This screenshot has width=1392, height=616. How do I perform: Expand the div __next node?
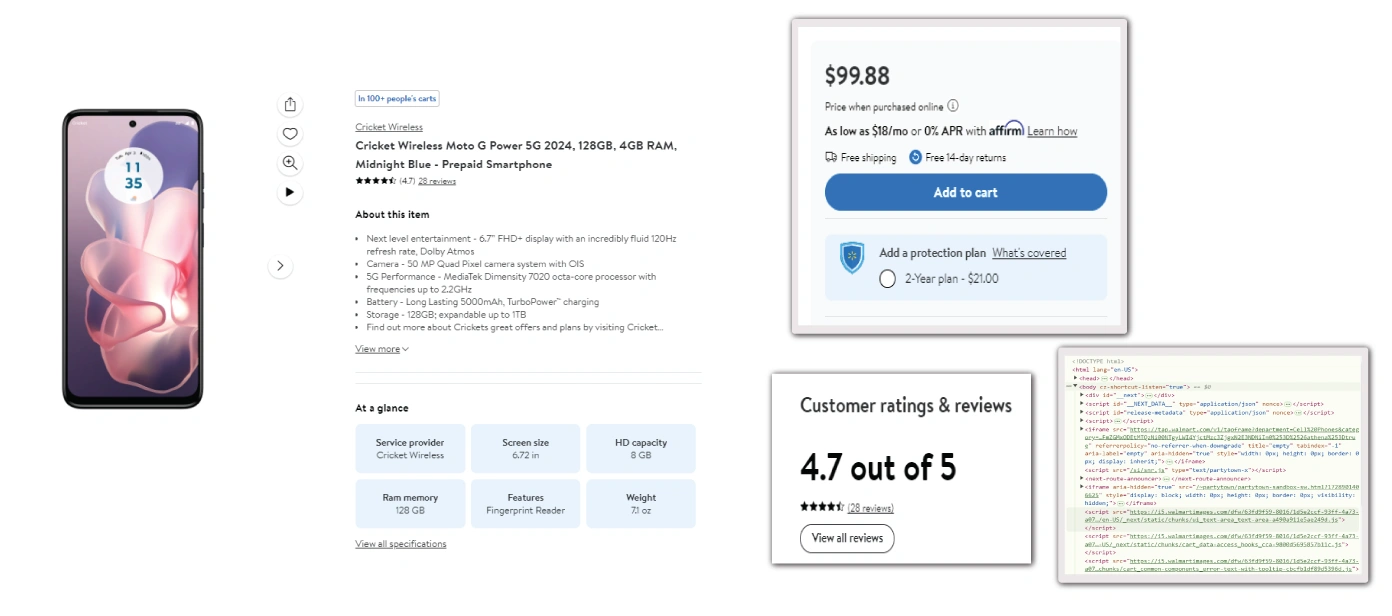1082,395
